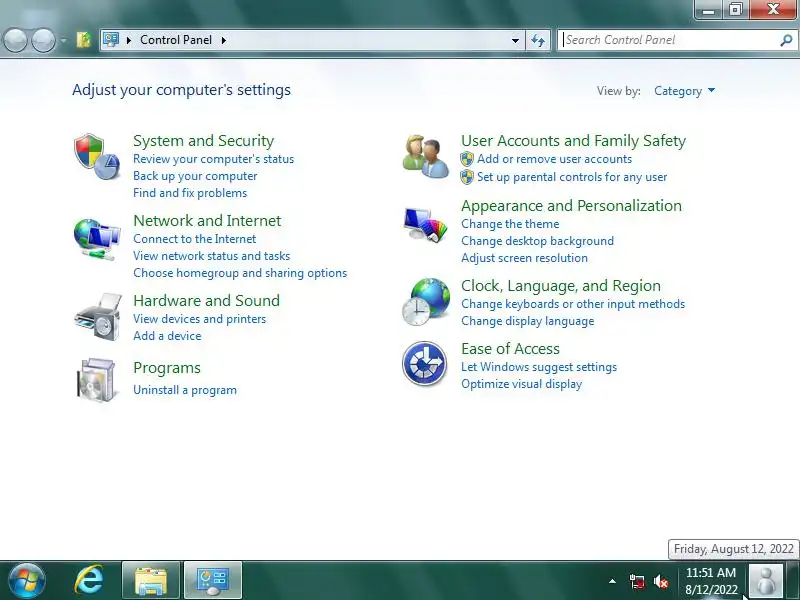This screenshot has width=800, height=600.
Task: Click Change keyboards or other input methods
Action: tap(573, 304)
